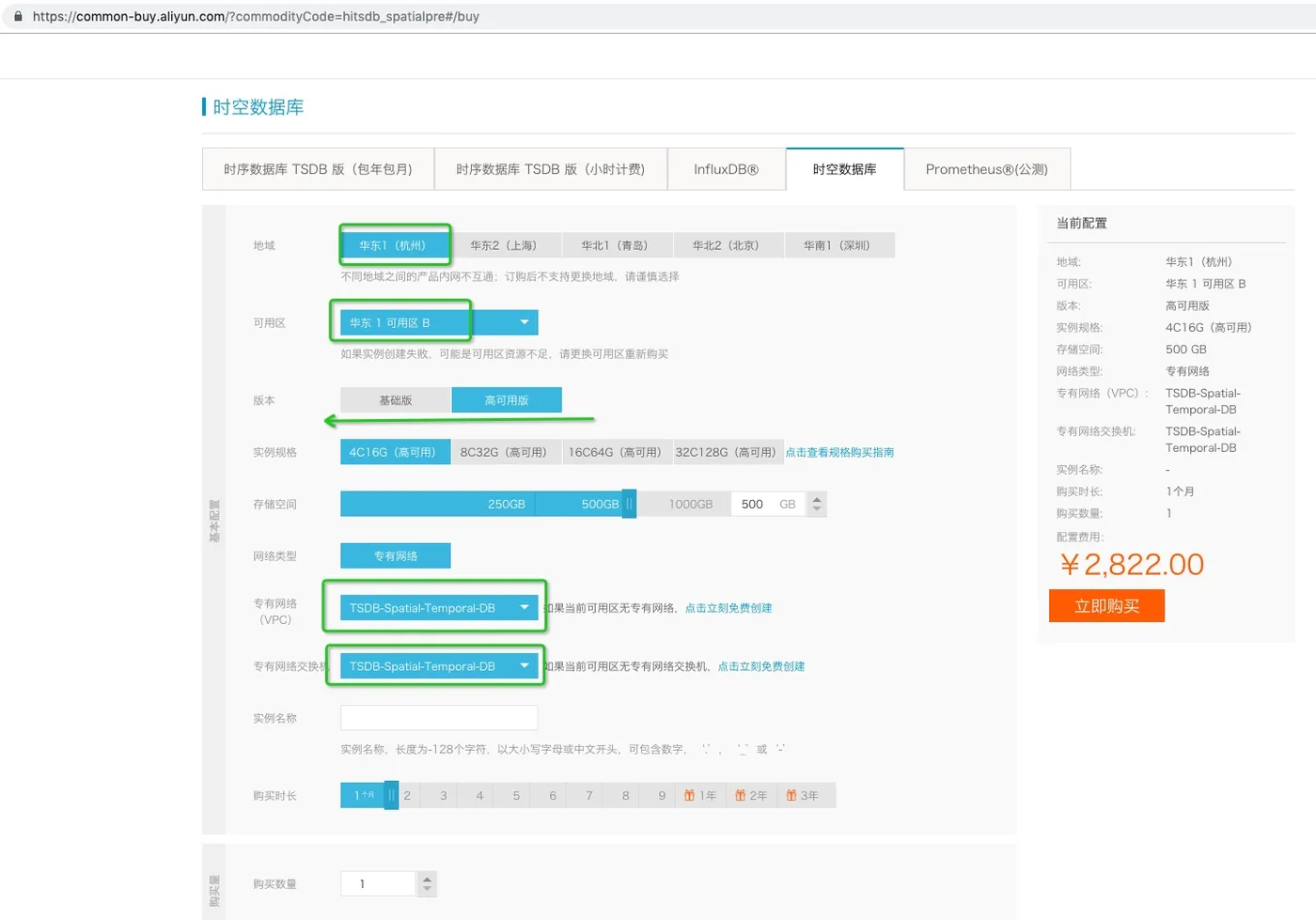Set purchase duration to 9 months

[662, 796]
